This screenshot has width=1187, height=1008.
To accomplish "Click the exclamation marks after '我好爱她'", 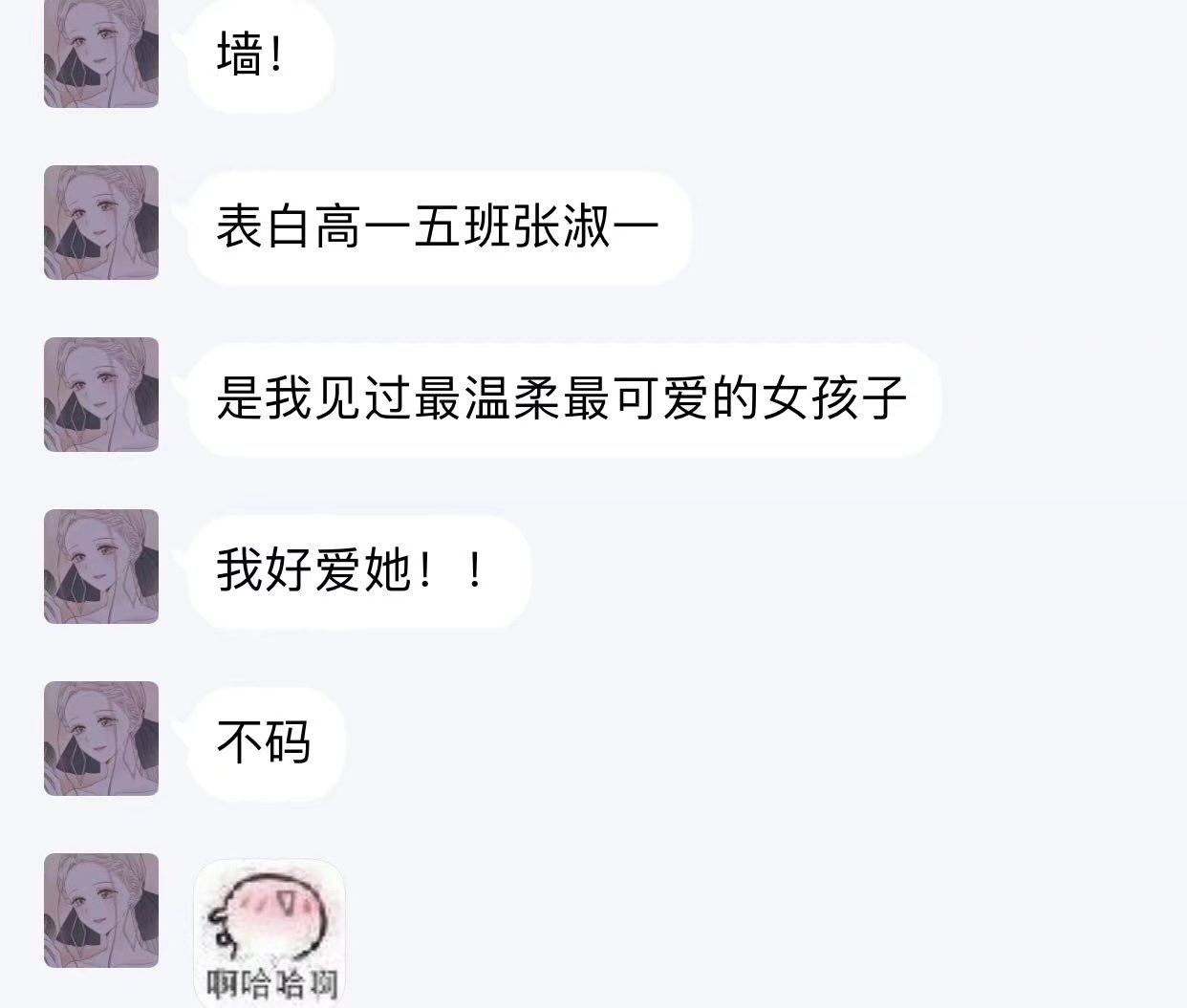I will click(451, 571).
